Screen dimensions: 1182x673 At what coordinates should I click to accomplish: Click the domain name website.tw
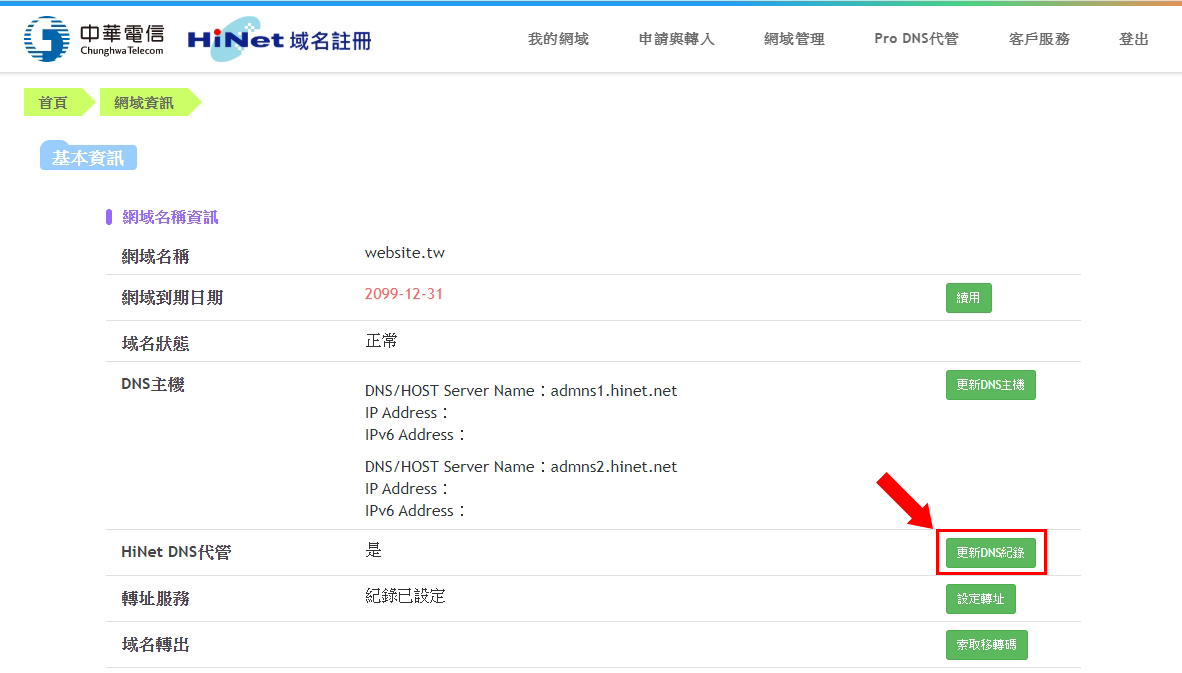point(405,253)
